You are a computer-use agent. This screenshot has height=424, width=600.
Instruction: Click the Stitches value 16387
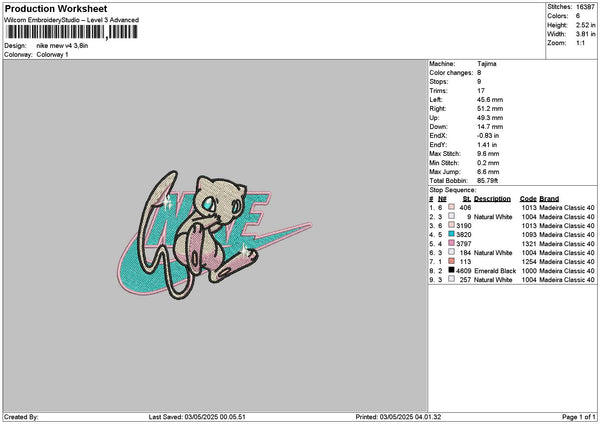[x=585, y=7]
